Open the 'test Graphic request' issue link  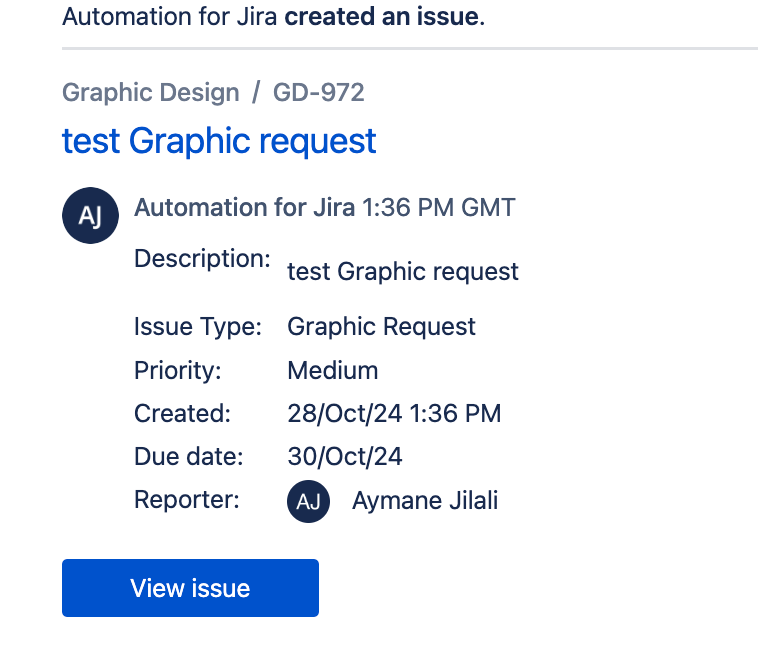tap(219, 141)
